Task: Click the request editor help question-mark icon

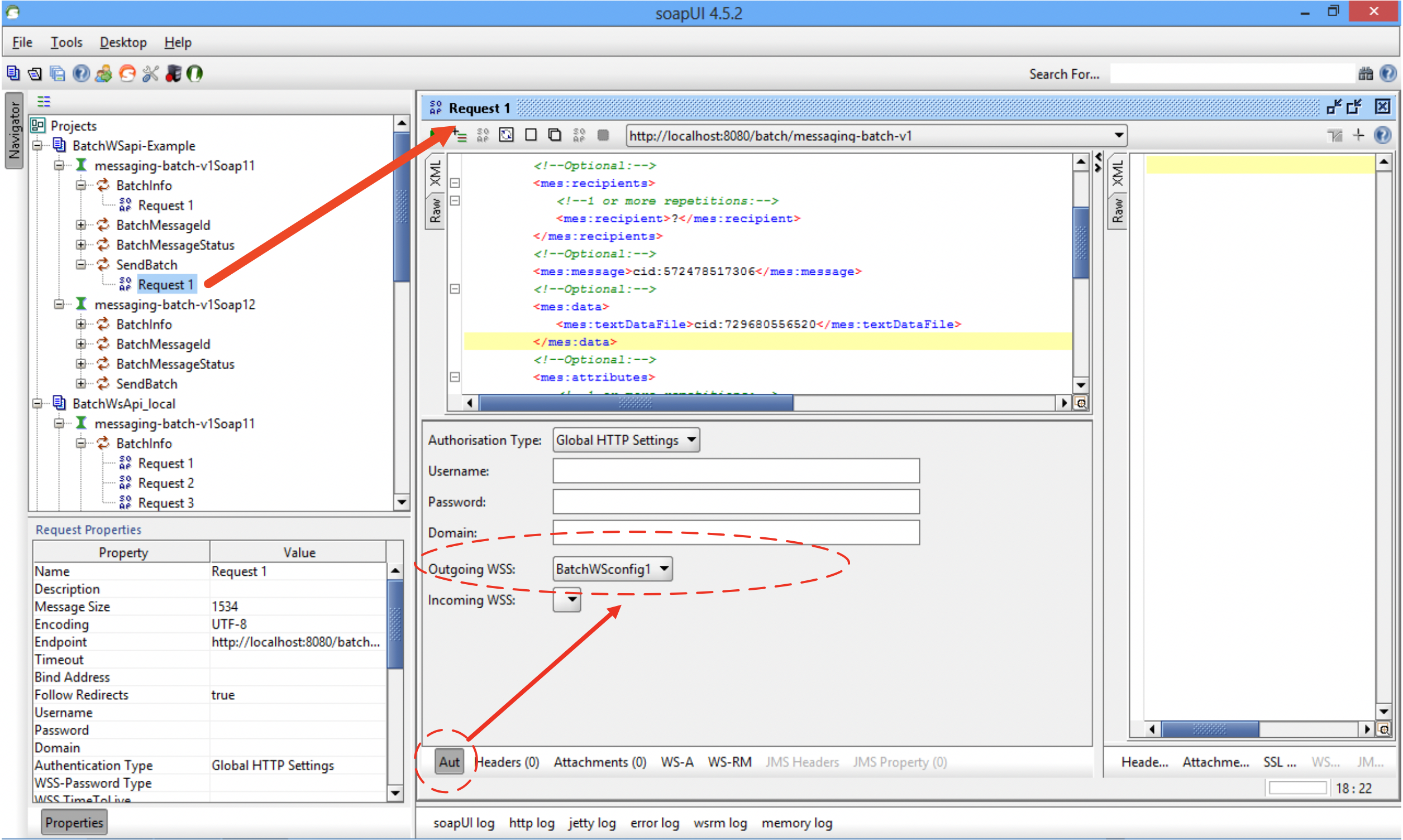Action: pos(1382,136)
